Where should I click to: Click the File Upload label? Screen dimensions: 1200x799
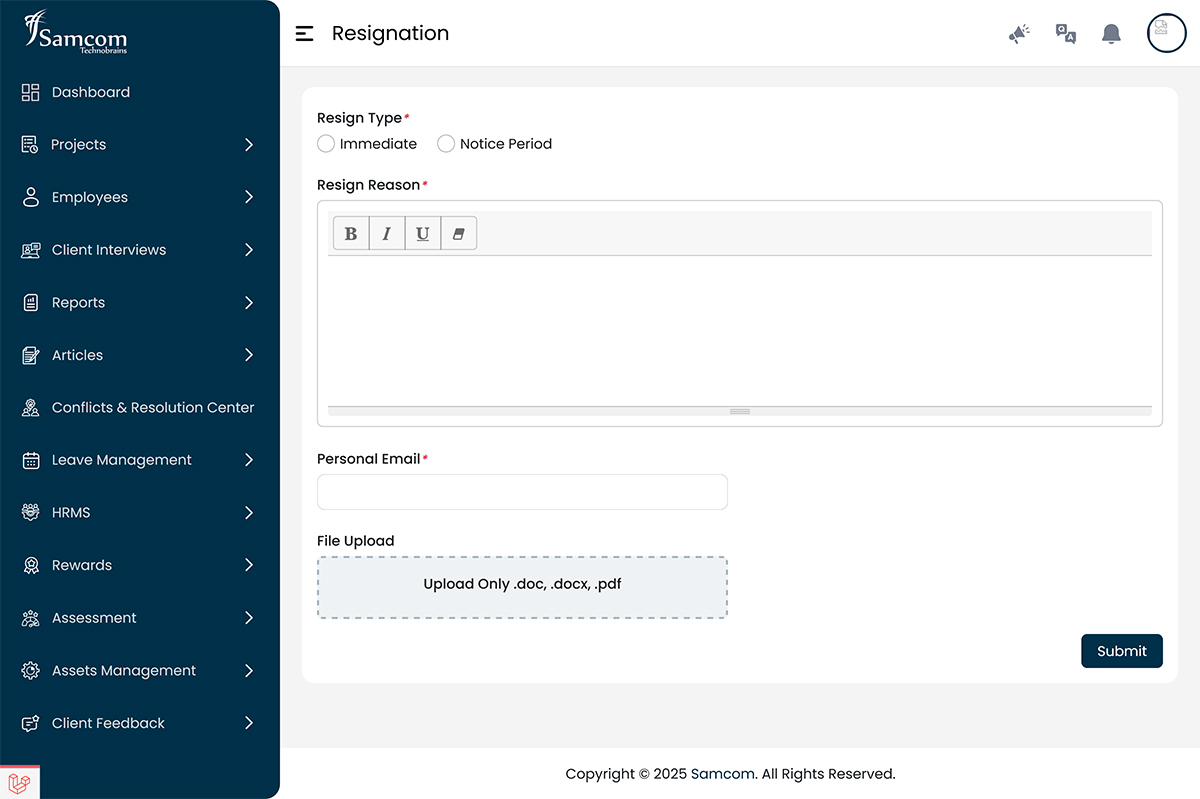point(356,541)
